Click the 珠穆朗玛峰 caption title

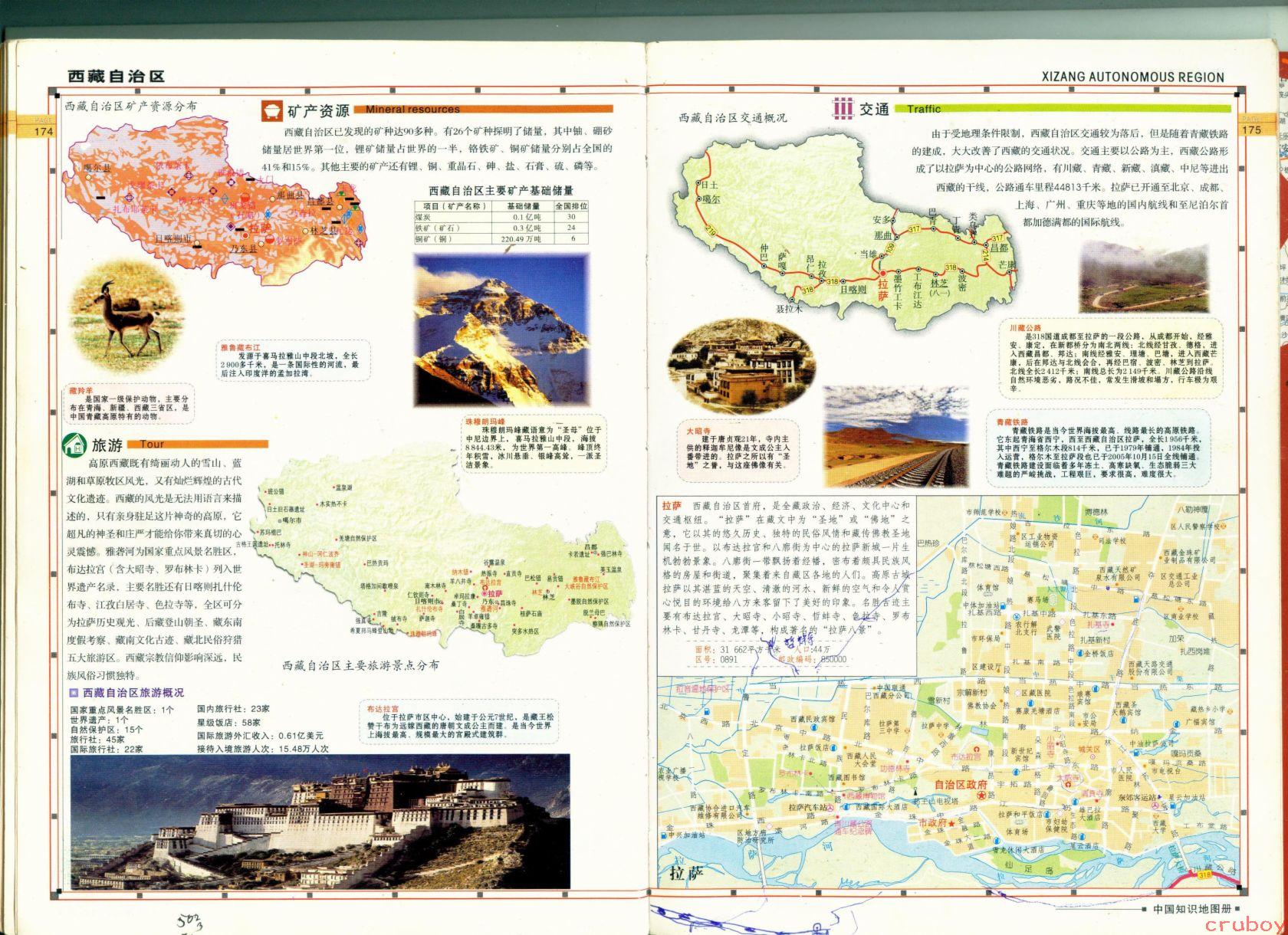[x=485, y=422]
